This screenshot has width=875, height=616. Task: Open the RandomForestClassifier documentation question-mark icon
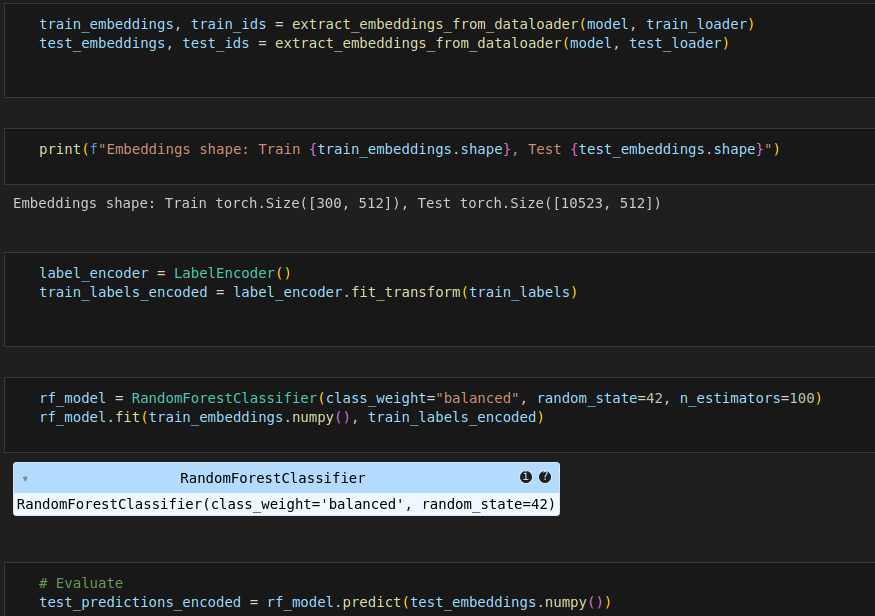(x=545, y=478)
